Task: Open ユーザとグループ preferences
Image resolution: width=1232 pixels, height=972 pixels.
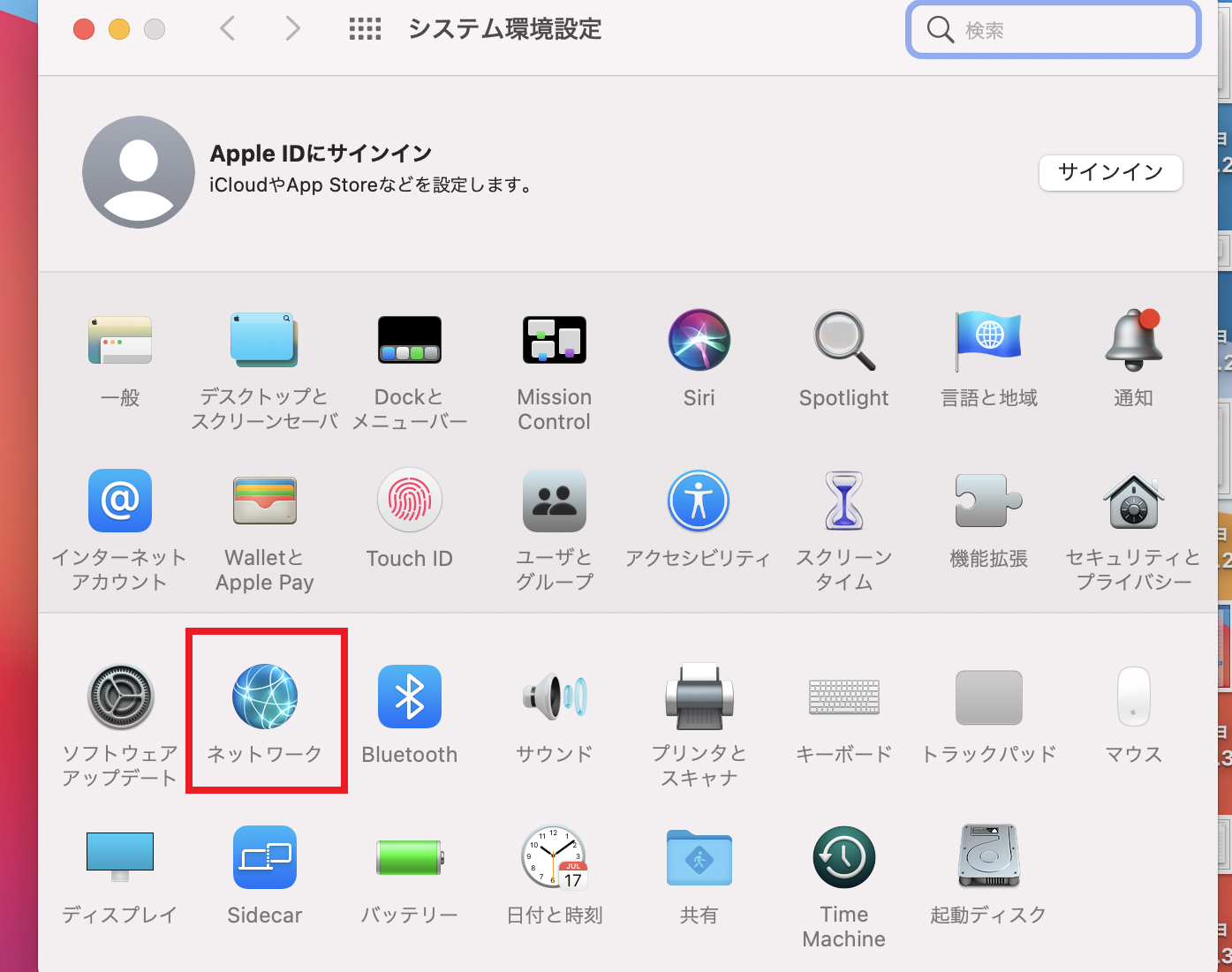Action: [x=555, y=501]
